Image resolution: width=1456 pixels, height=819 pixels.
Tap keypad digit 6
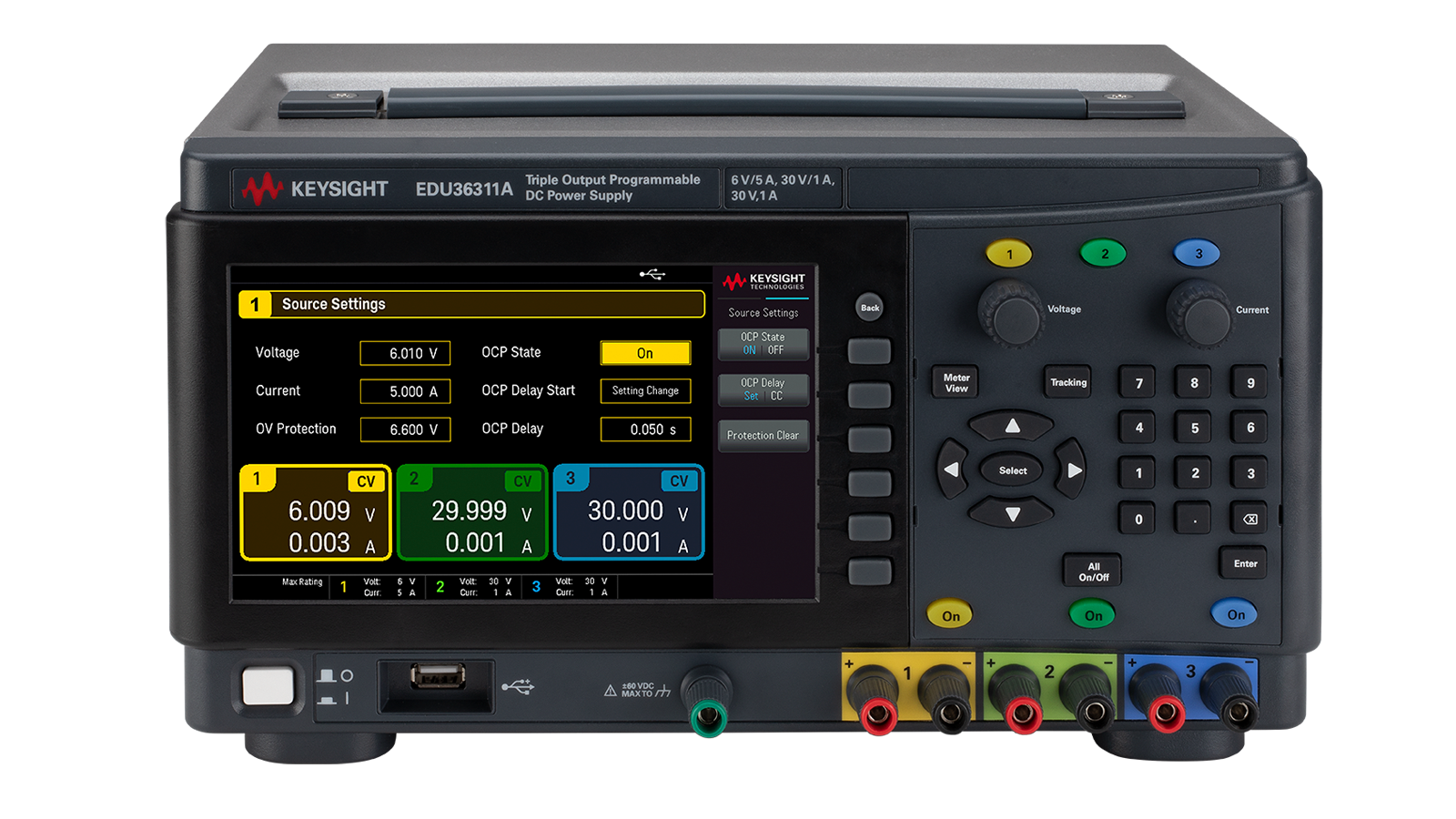tap(1250, 428)
